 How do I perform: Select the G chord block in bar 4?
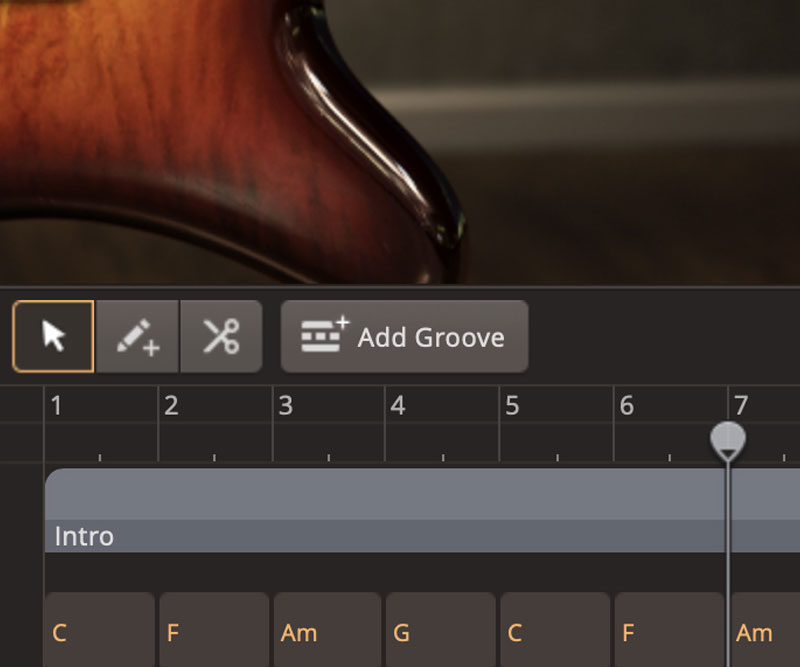441,630
